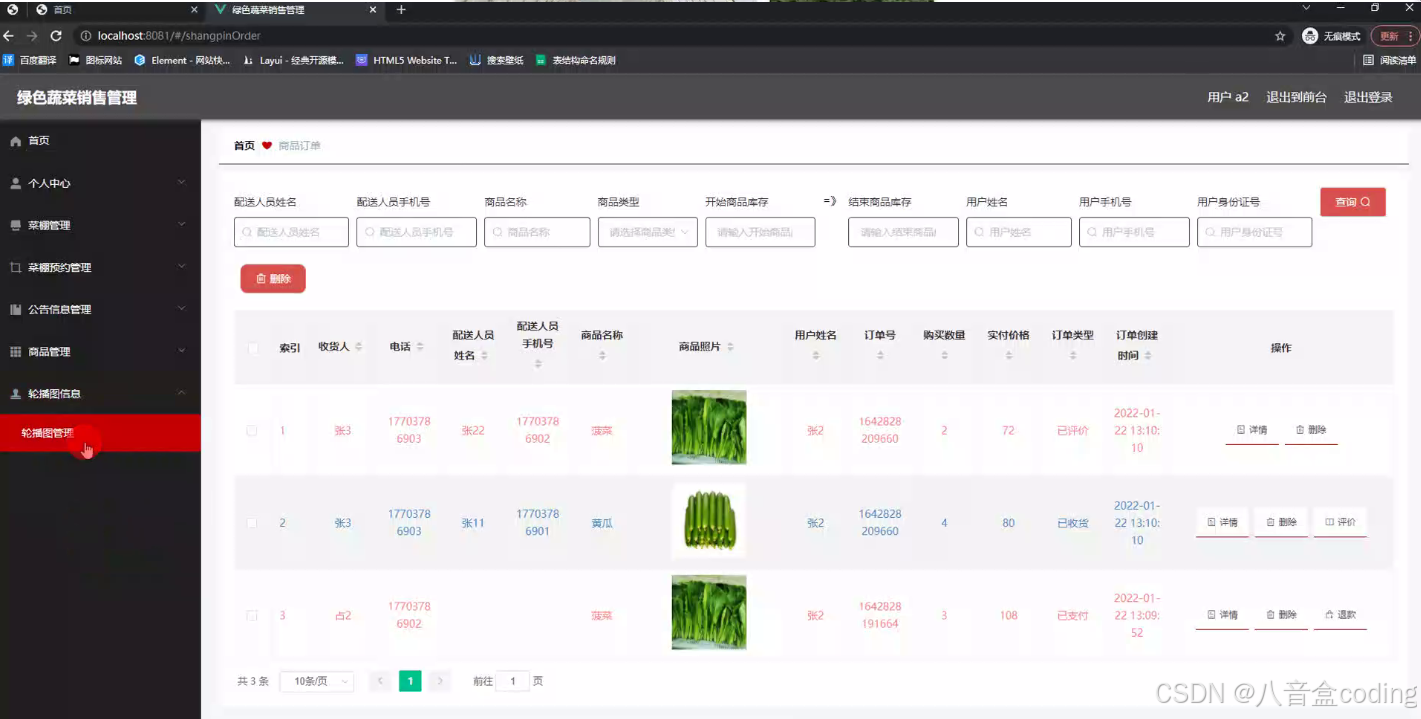Click the 用户身份证号 search field
1421x719 pixels.
tap(1254, 232)
